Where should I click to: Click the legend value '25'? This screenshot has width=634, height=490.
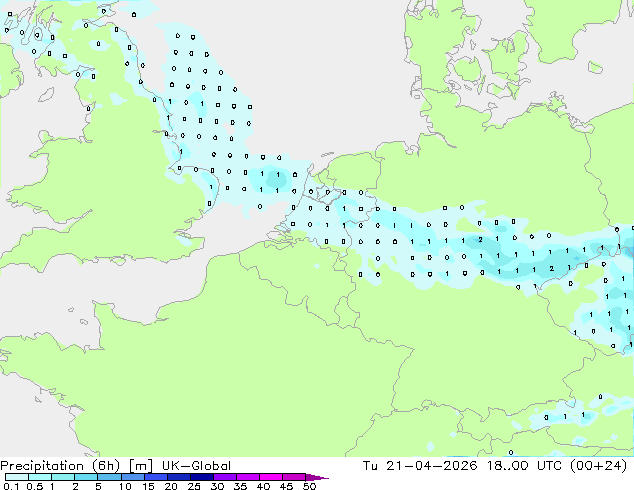(x=194, y=486)
